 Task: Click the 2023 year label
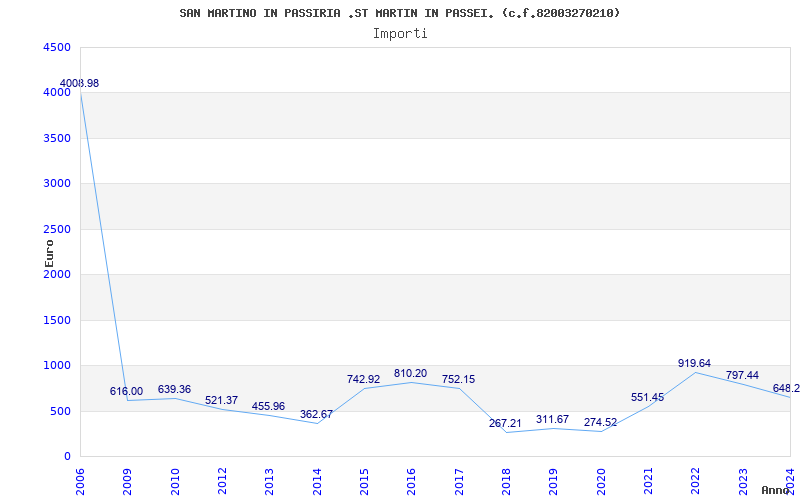tap(743, 481)
